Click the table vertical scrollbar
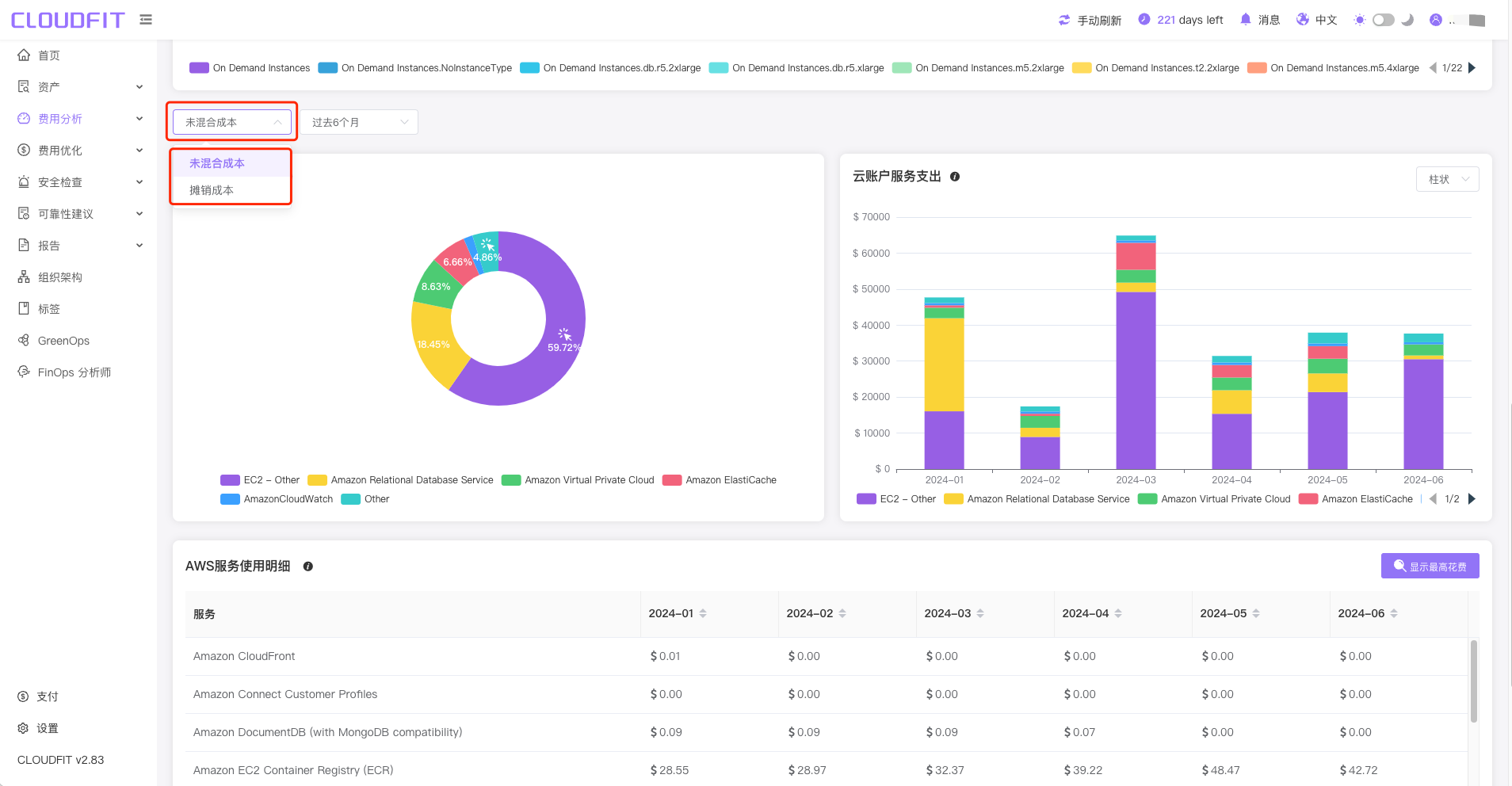Image resolution: width=1512 pixels, height=786 pixels. [x=1473, y=681]
